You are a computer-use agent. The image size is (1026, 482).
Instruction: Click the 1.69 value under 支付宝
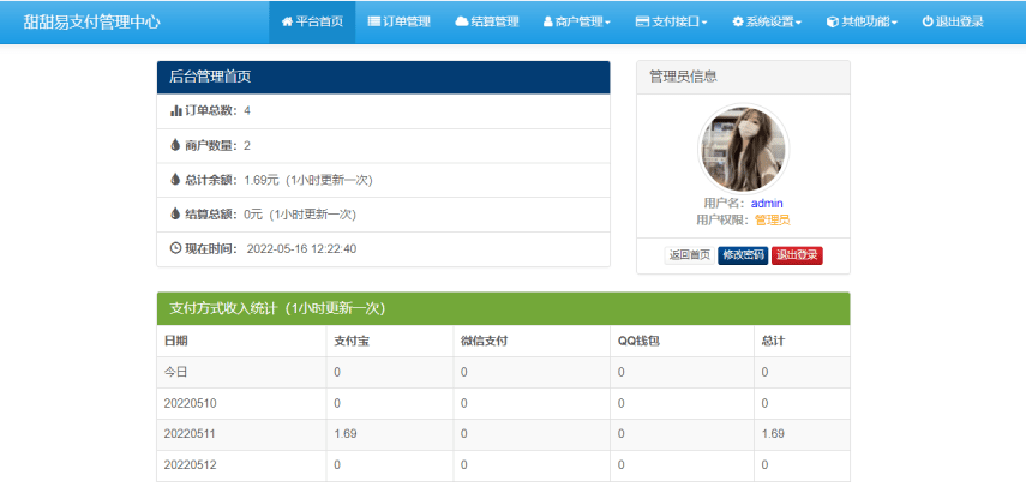point(345,434)
